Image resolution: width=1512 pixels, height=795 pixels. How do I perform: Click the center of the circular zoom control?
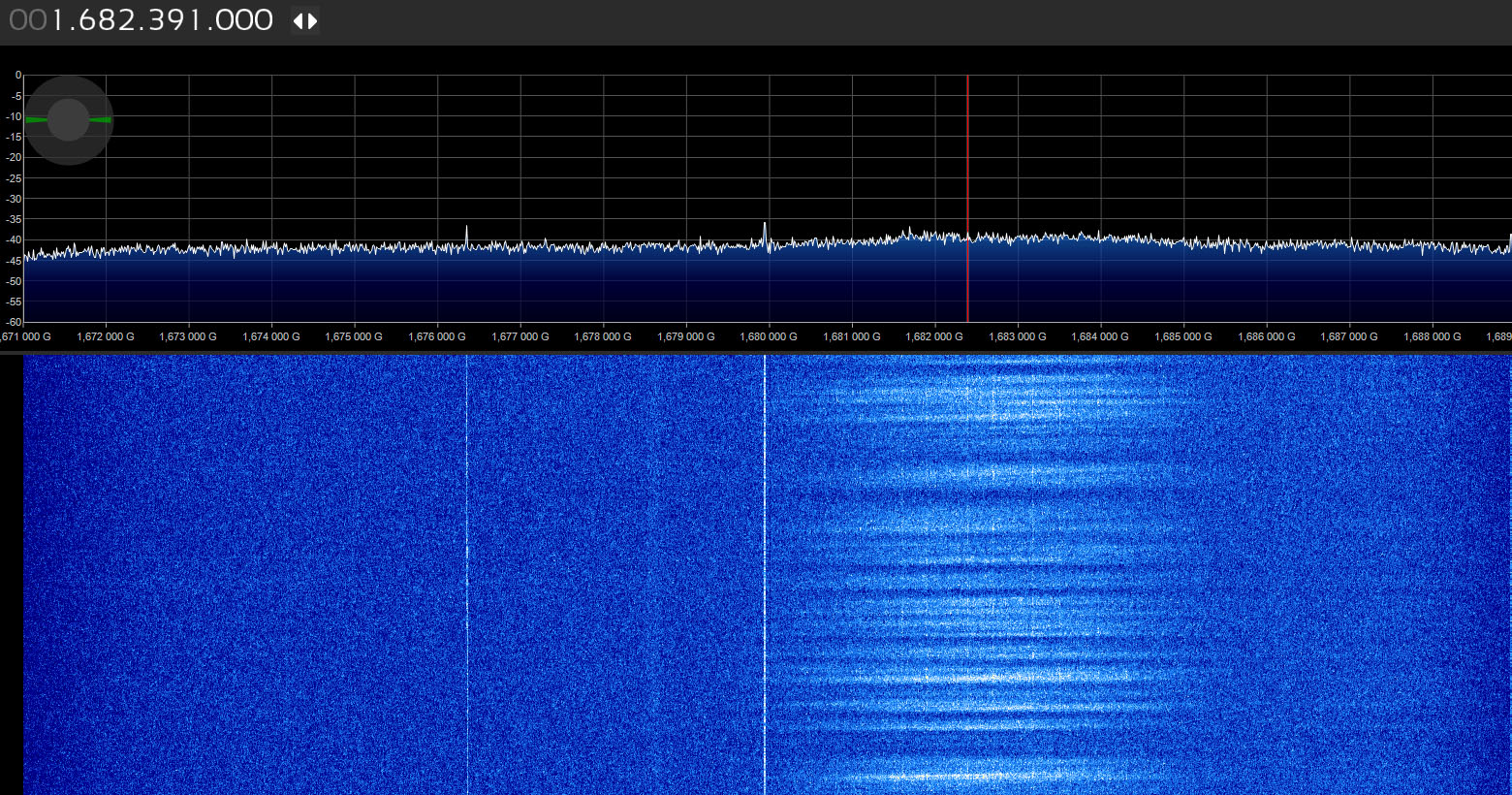coord(69,119)
